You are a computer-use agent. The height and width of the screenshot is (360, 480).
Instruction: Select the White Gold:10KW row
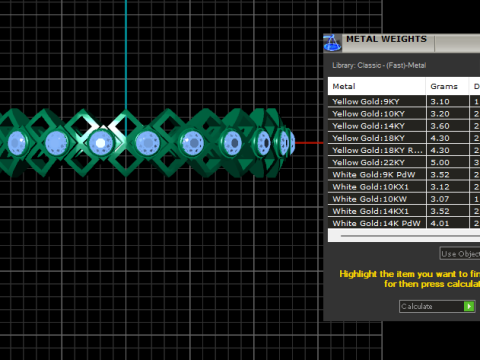[404, 199]
